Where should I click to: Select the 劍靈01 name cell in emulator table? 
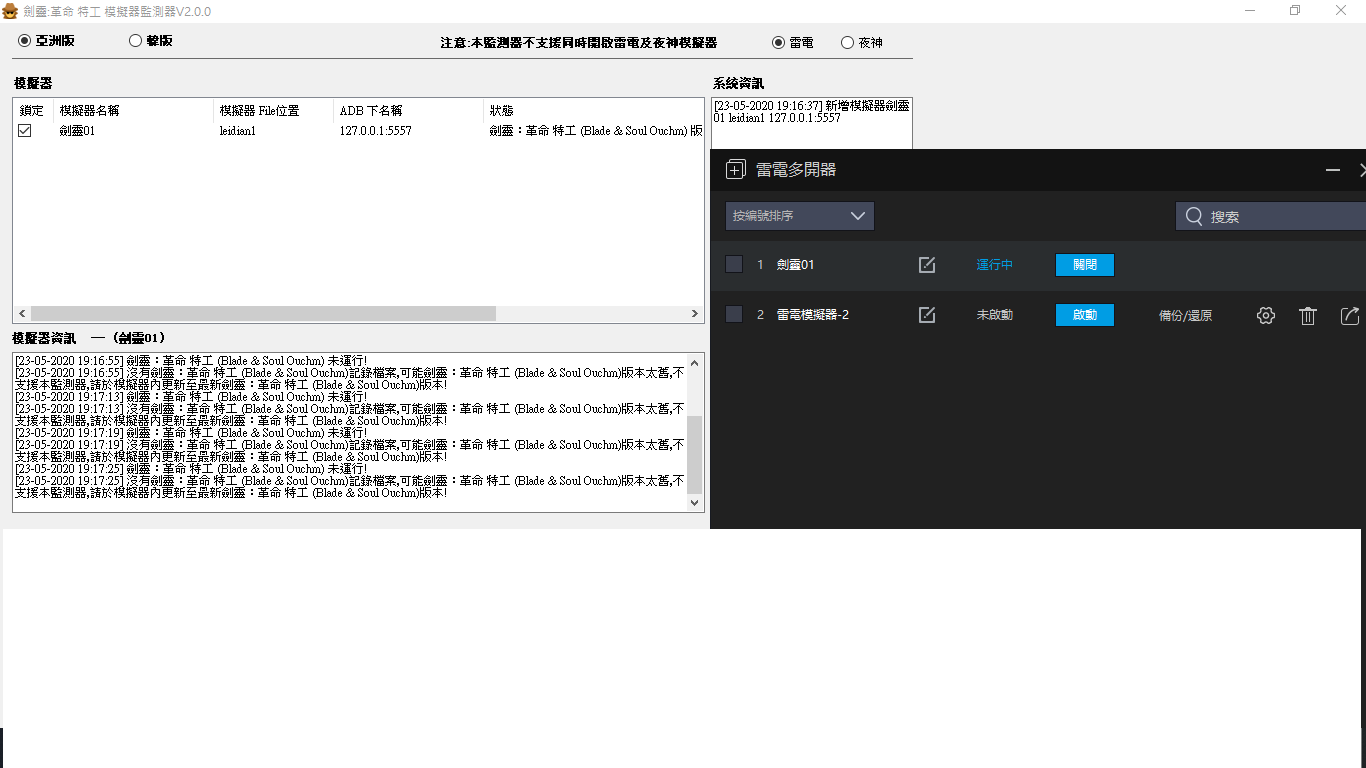[x=77, y=130]
